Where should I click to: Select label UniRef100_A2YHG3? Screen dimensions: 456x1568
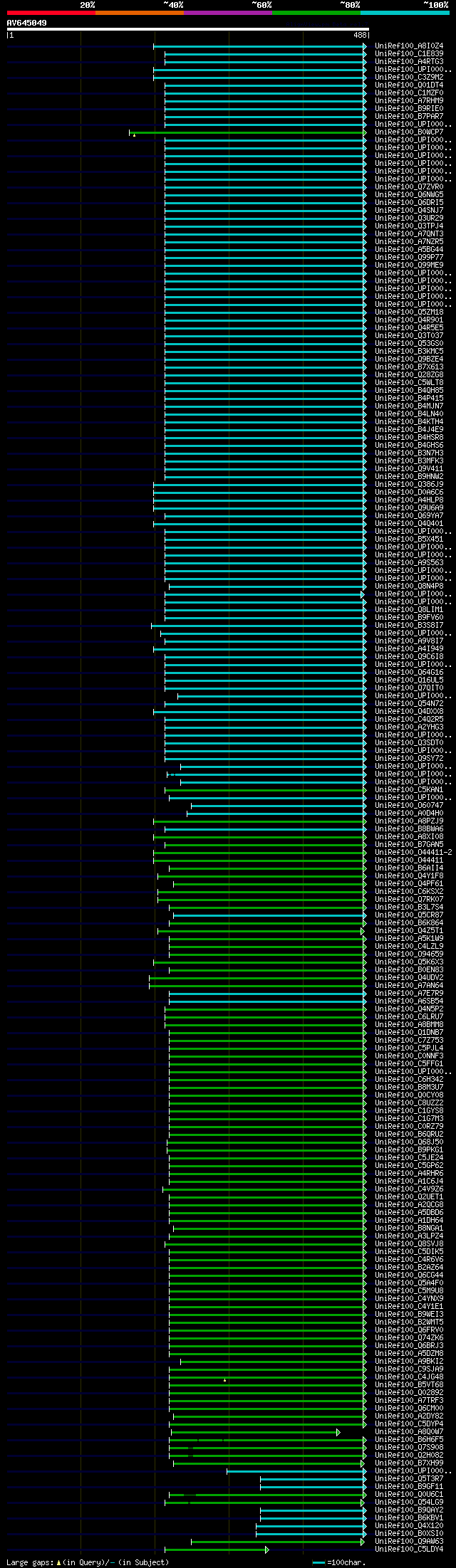tap(409, 727)
